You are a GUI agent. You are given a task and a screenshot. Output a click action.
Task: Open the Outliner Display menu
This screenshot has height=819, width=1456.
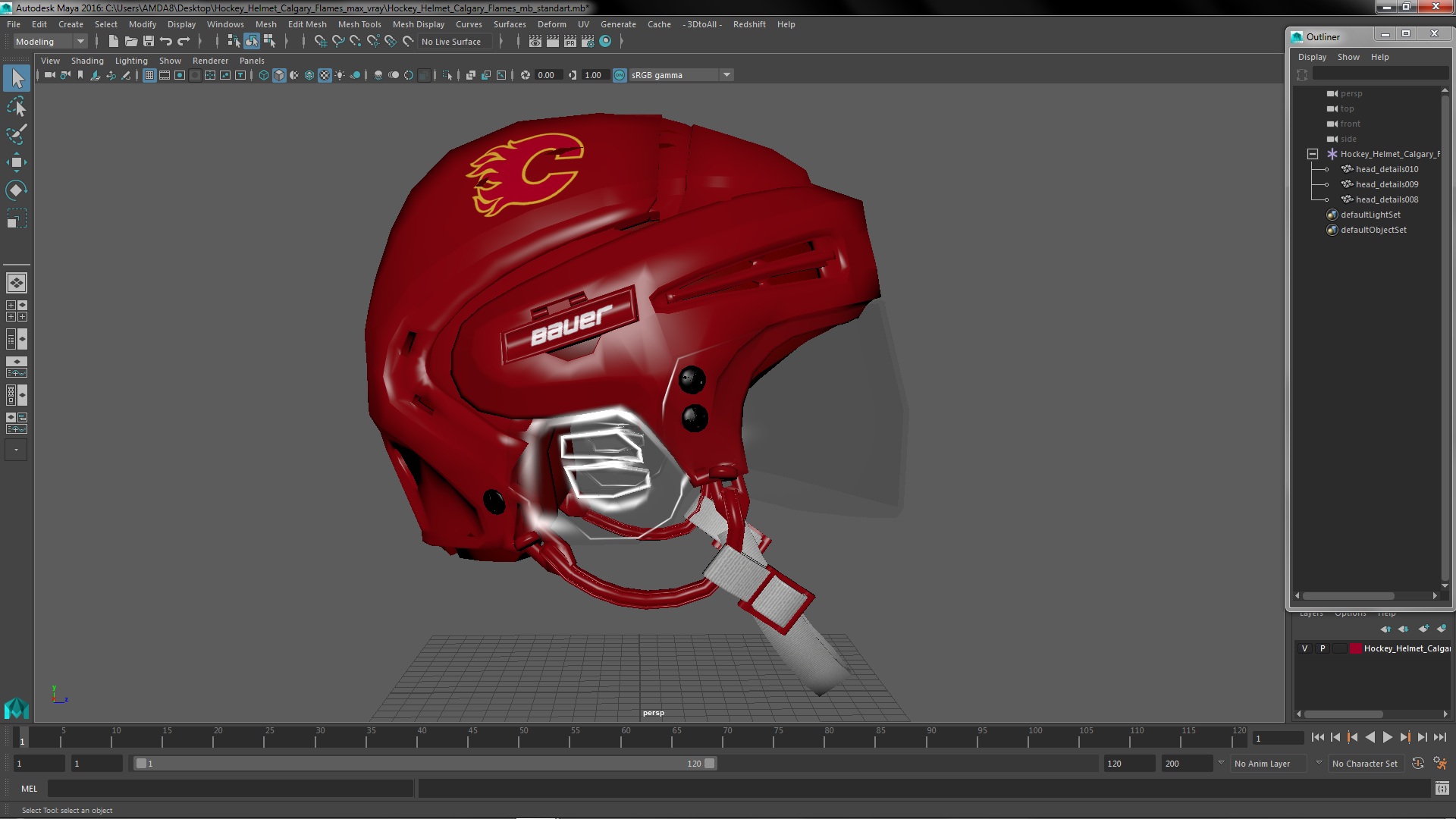[x=1312, y=57]
